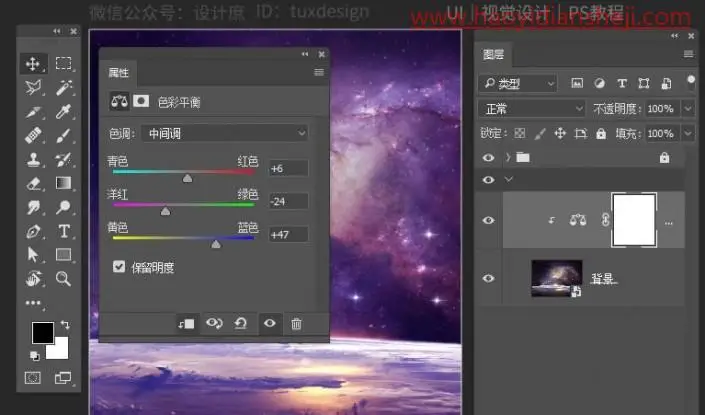Select the Eraser tool
The image size is (705, 415).
coord(33,183)
